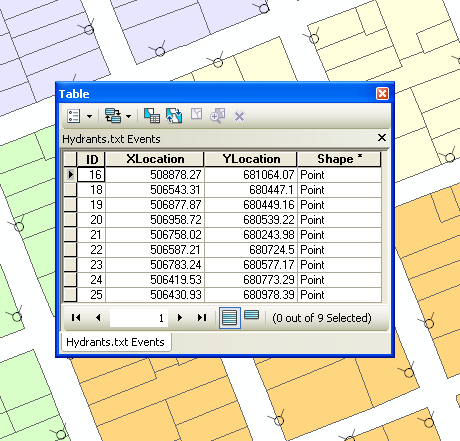
Task: Expand the Table Options dropdown arrow
Action: (89, 116)
